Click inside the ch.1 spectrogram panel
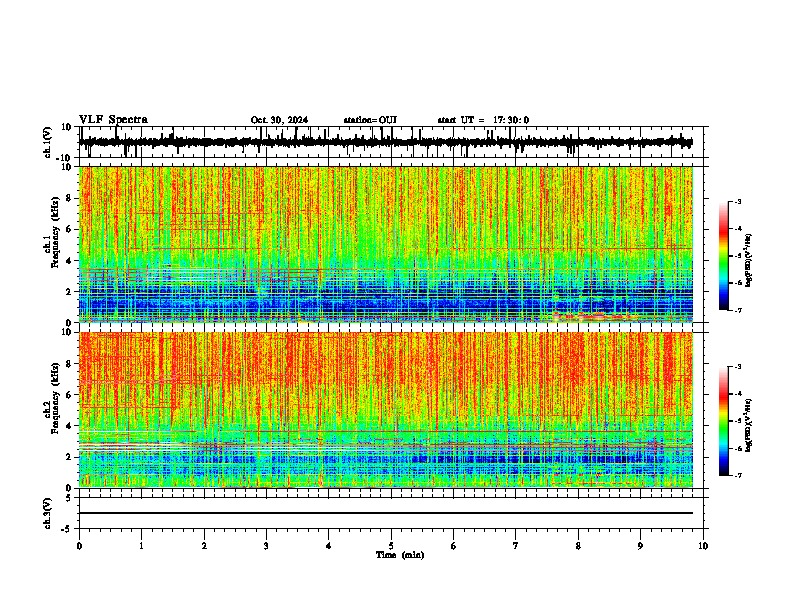Image resolution: width=792 pixels, height=612 pixels. (x=386, y=244)
